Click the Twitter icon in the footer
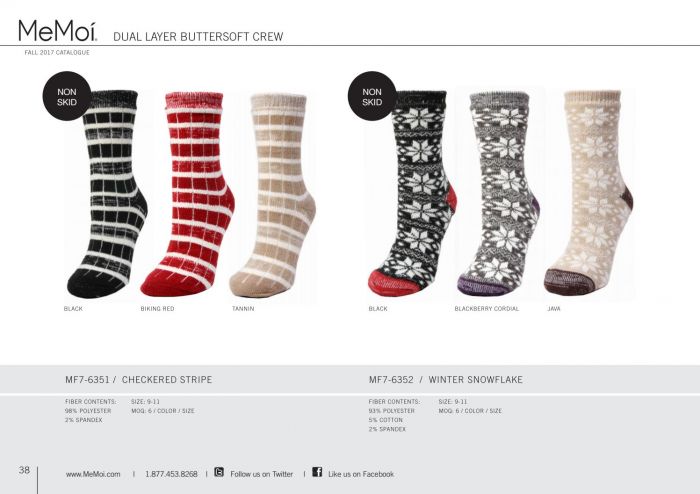The image size is (700, 494). tap(219, 472)
